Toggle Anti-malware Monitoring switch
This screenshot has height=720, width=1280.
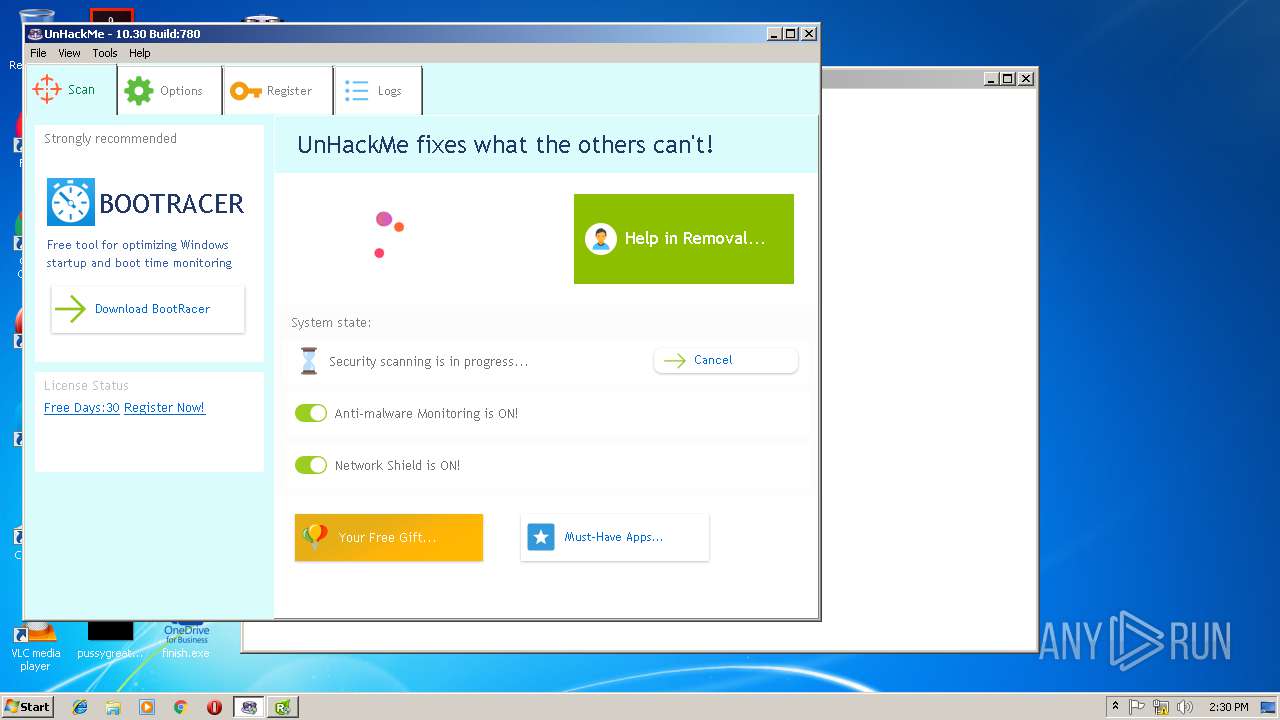(x=311, y=413)
